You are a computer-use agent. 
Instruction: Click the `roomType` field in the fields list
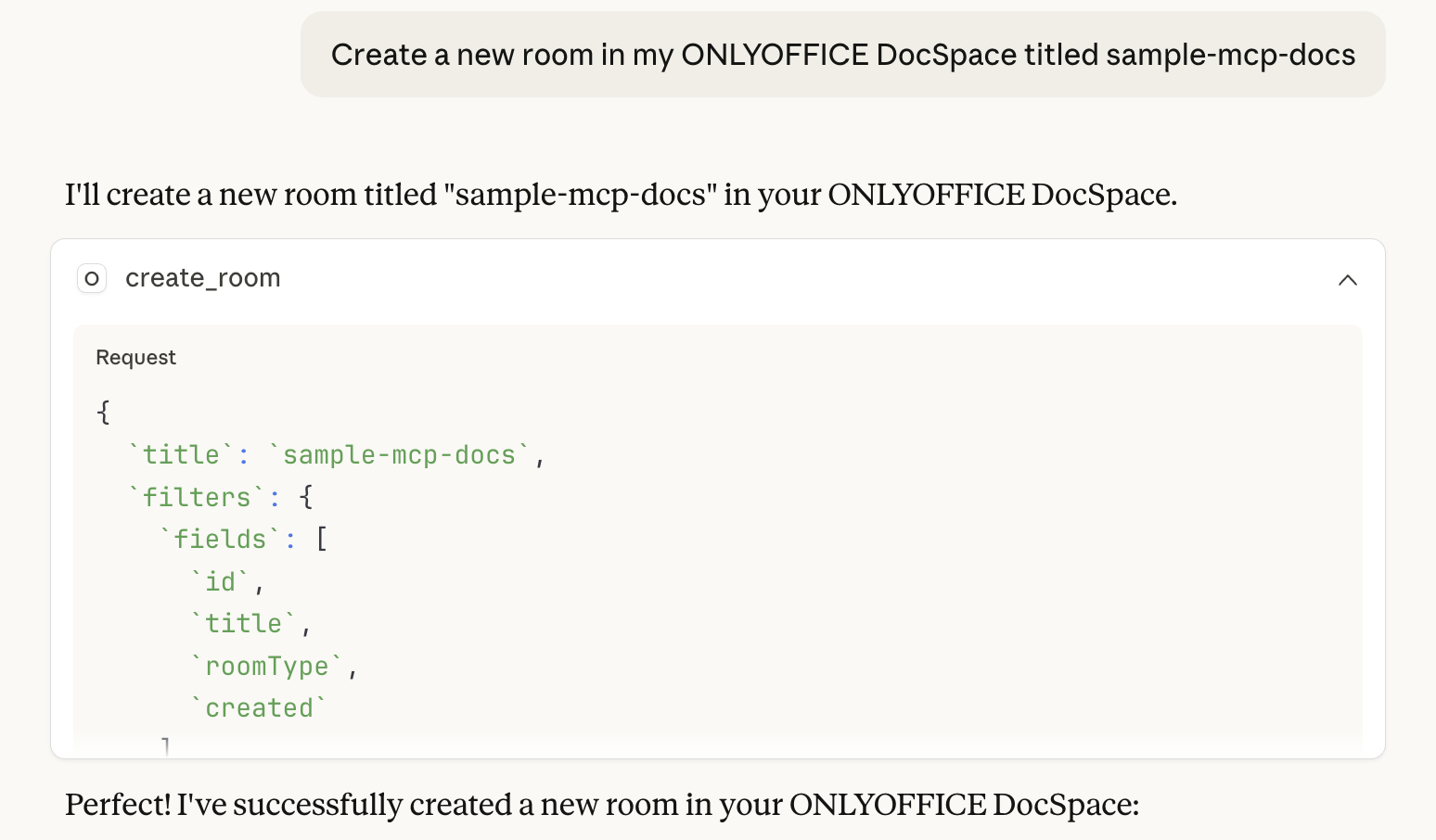click(267, 666)
